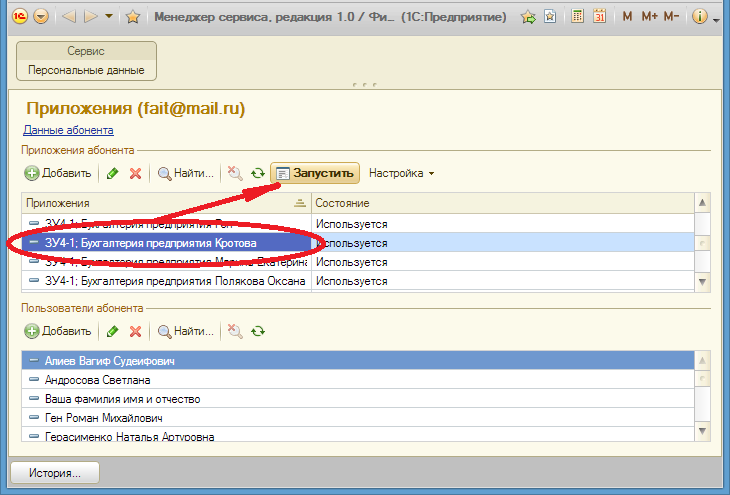The width and height of the screenshot is (730, 495).
Task: Select row Ваша фамилия имя и отчество
Action: [x=358, y=399]
